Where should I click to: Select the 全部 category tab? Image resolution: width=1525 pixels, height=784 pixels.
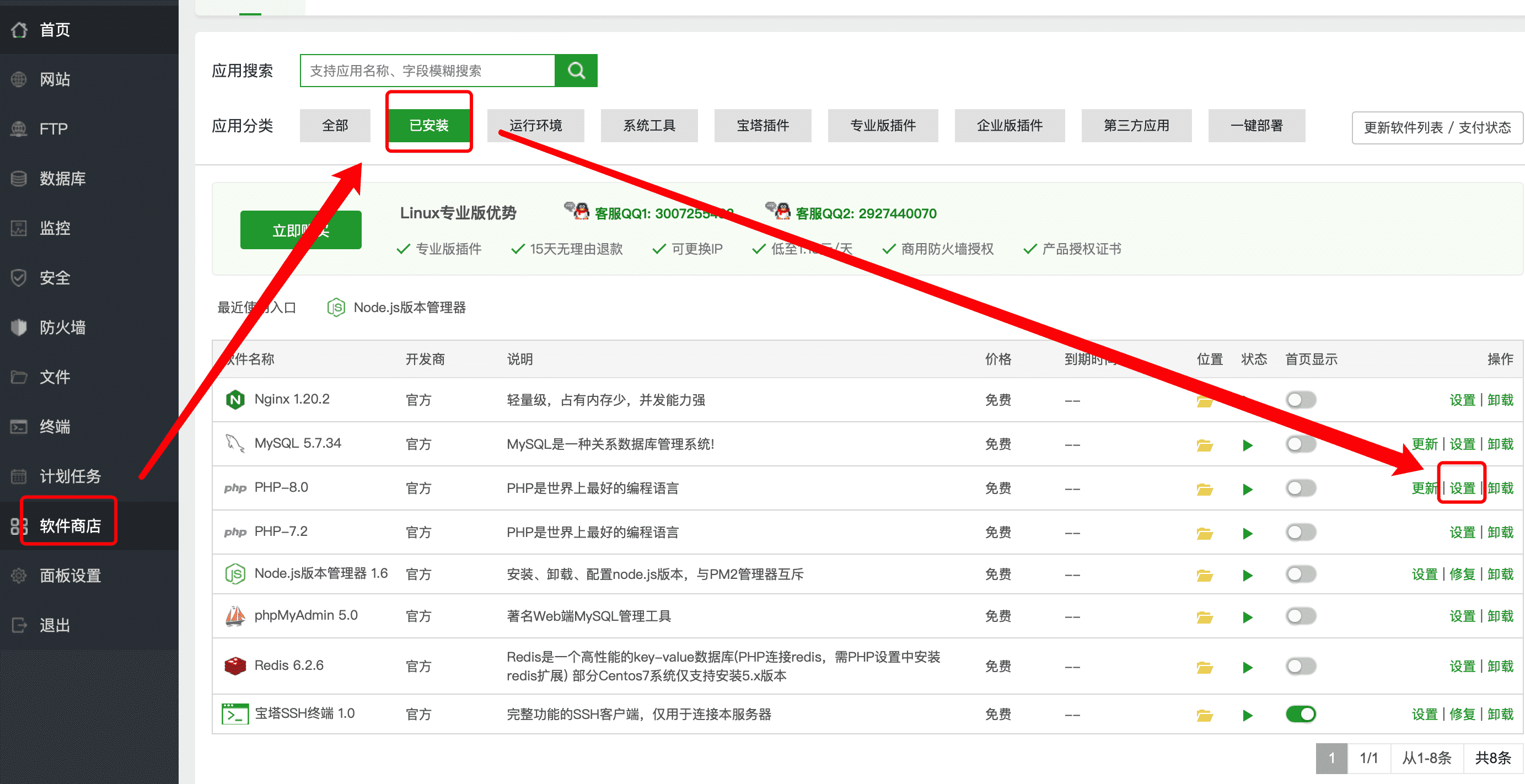335,126
